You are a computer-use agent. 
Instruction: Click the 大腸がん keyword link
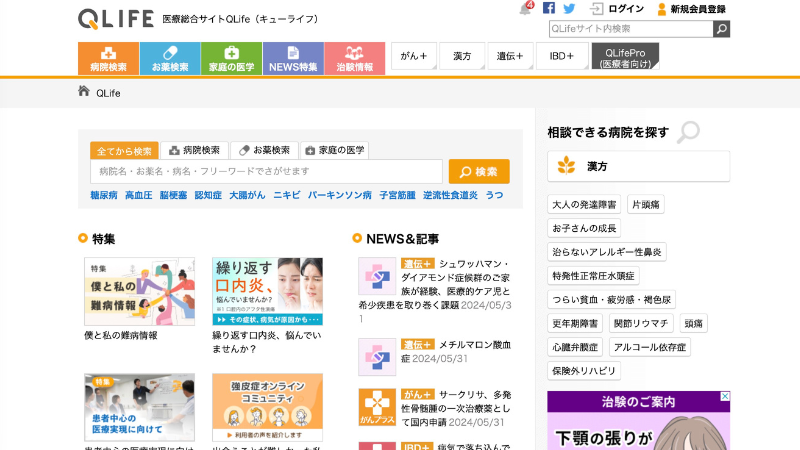(x=247, y=195)
